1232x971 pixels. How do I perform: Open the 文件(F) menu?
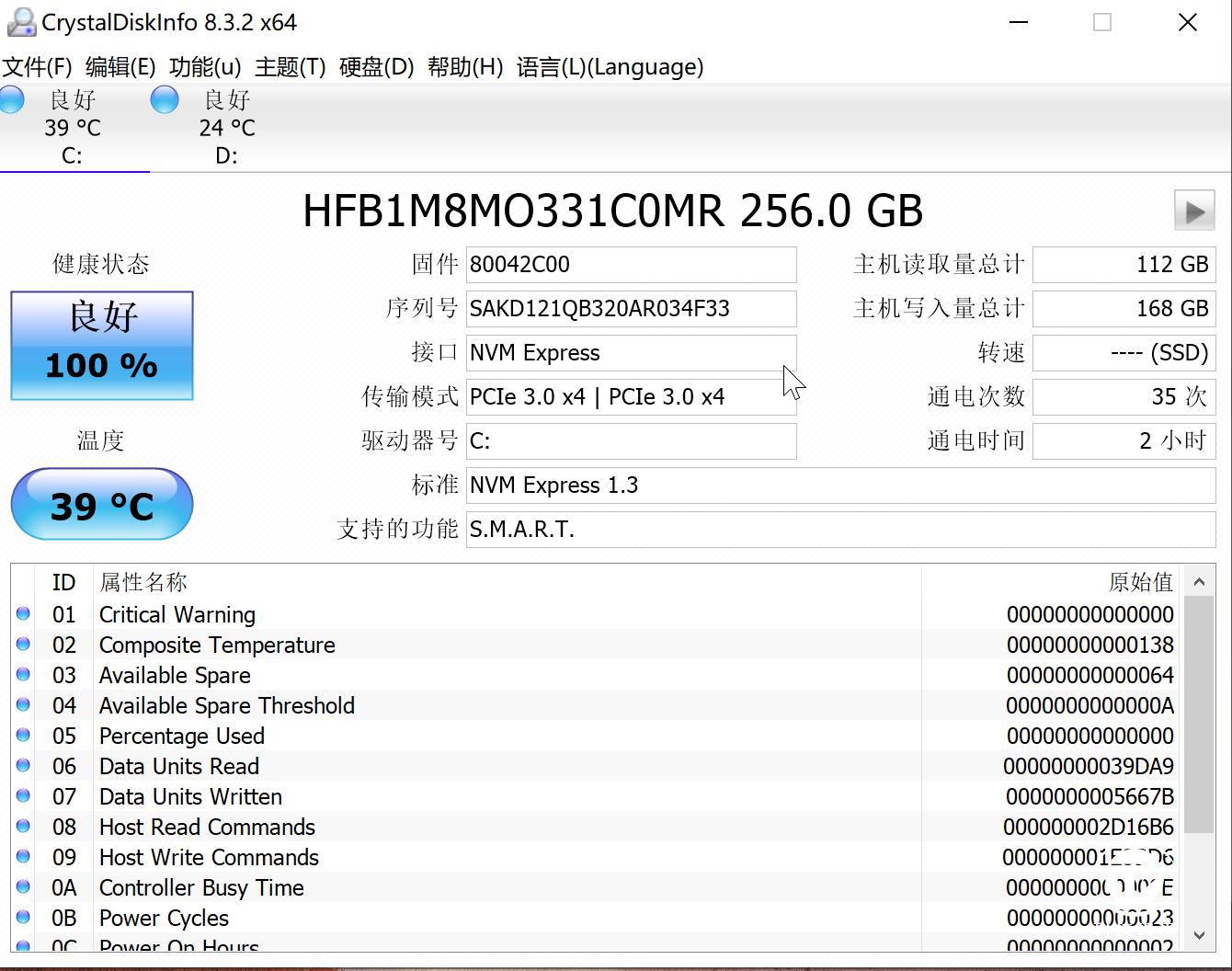click(x=39, y=66)
